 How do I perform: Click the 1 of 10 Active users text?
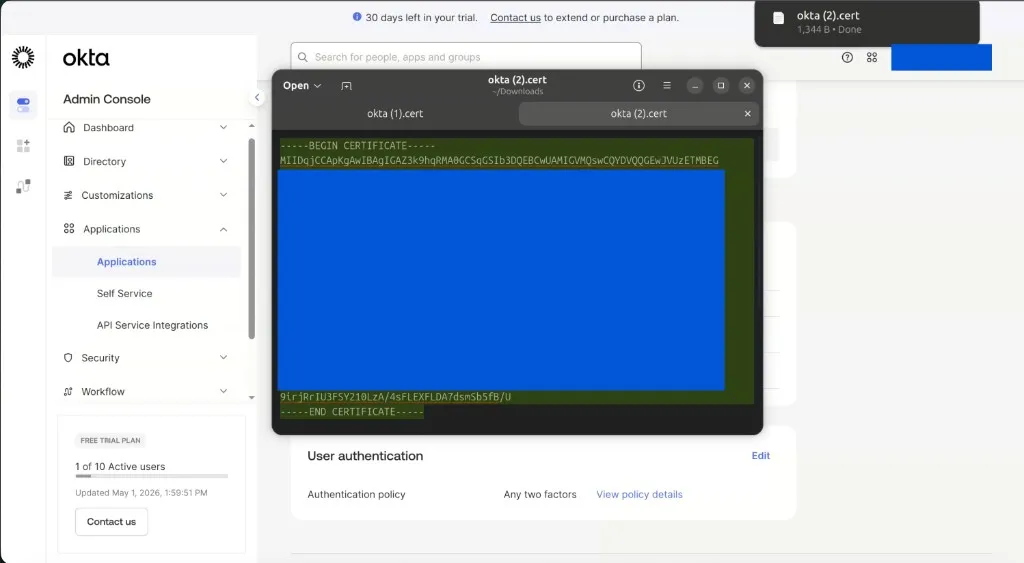120,466
